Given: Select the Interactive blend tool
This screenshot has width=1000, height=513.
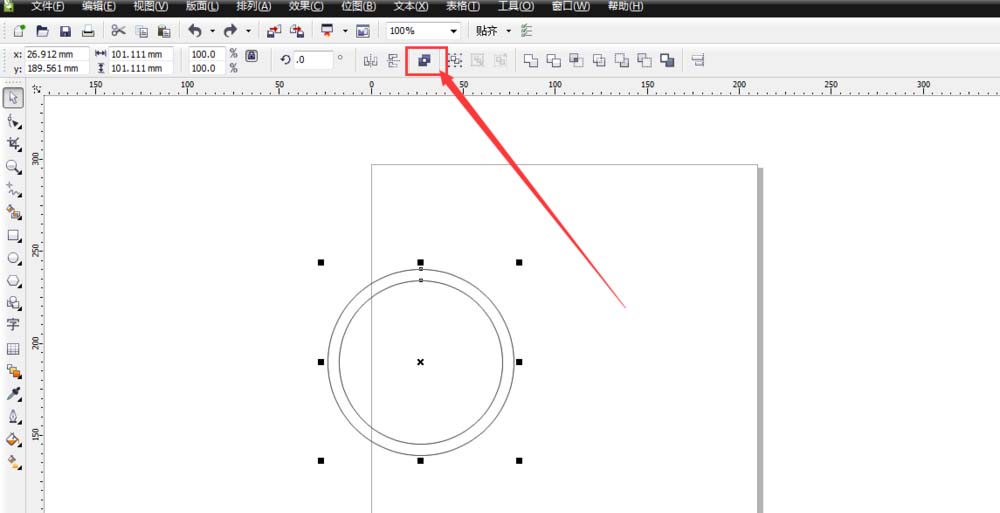Looking at the screenshot, I should [14, 371].
